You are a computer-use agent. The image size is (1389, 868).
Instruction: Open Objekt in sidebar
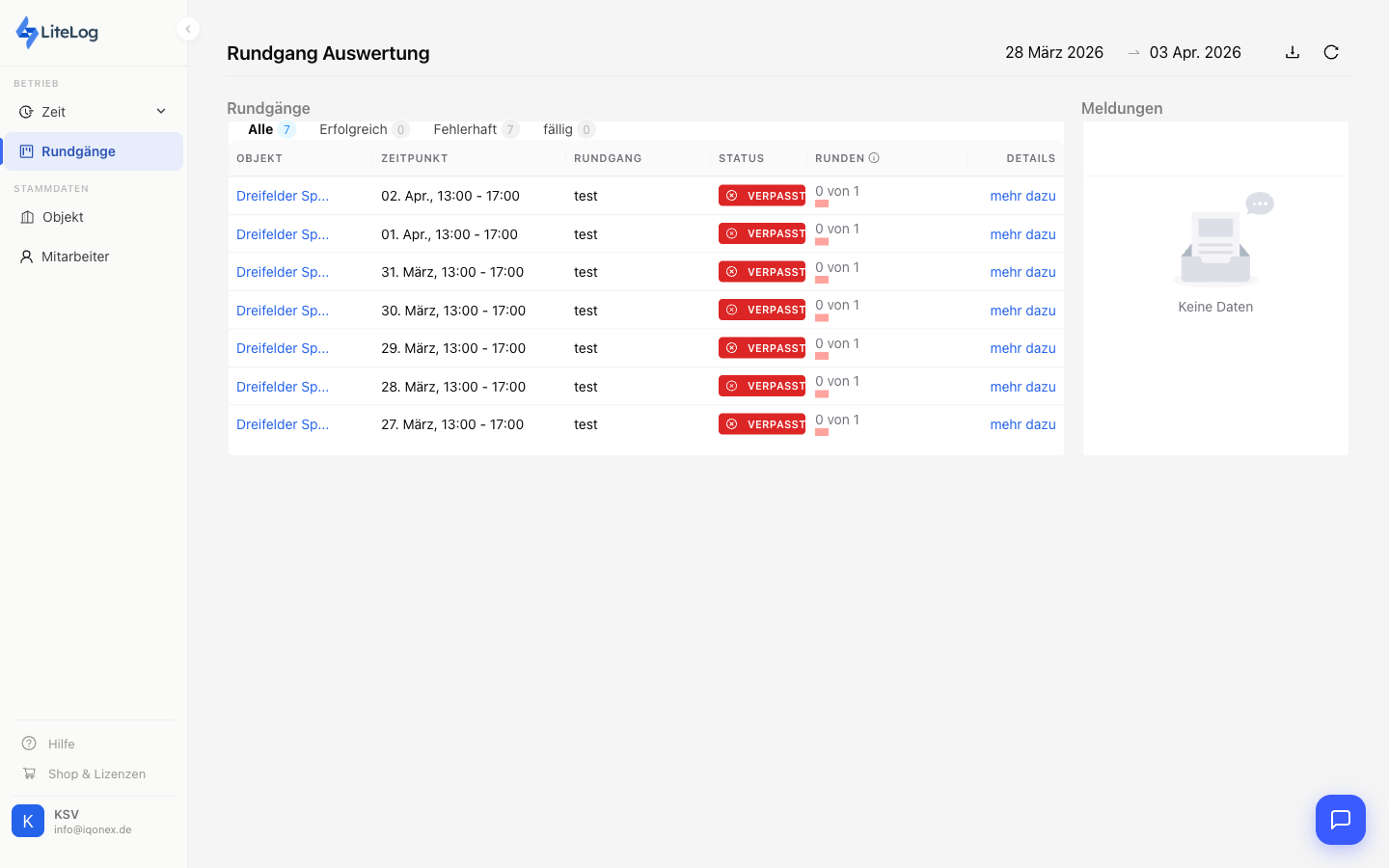point(63,217)
